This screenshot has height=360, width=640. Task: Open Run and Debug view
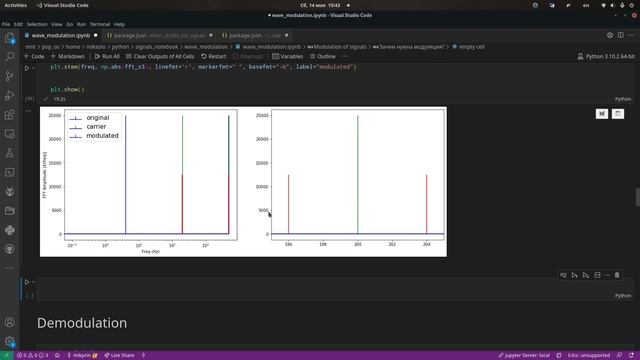click(x=9, y=95)
